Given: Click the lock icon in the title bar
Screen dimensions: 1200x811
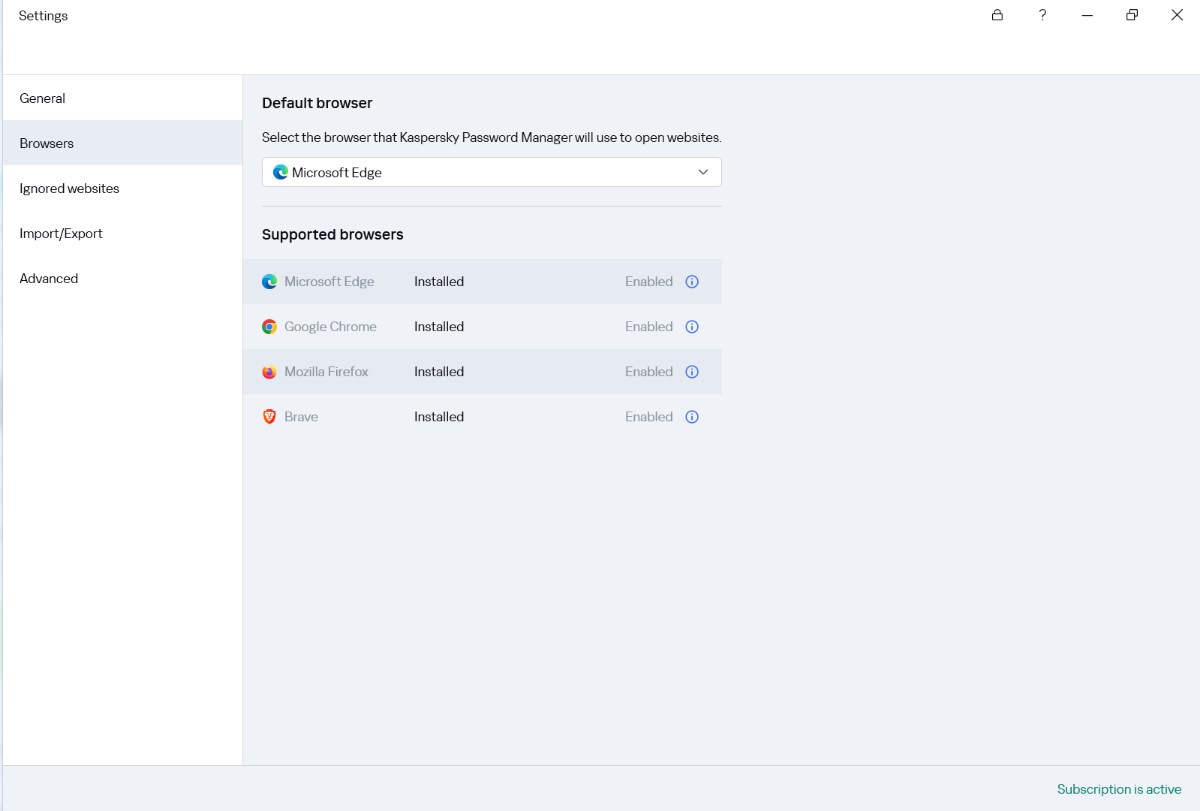Looking at the screenshot, I should (x=997, y=15).
